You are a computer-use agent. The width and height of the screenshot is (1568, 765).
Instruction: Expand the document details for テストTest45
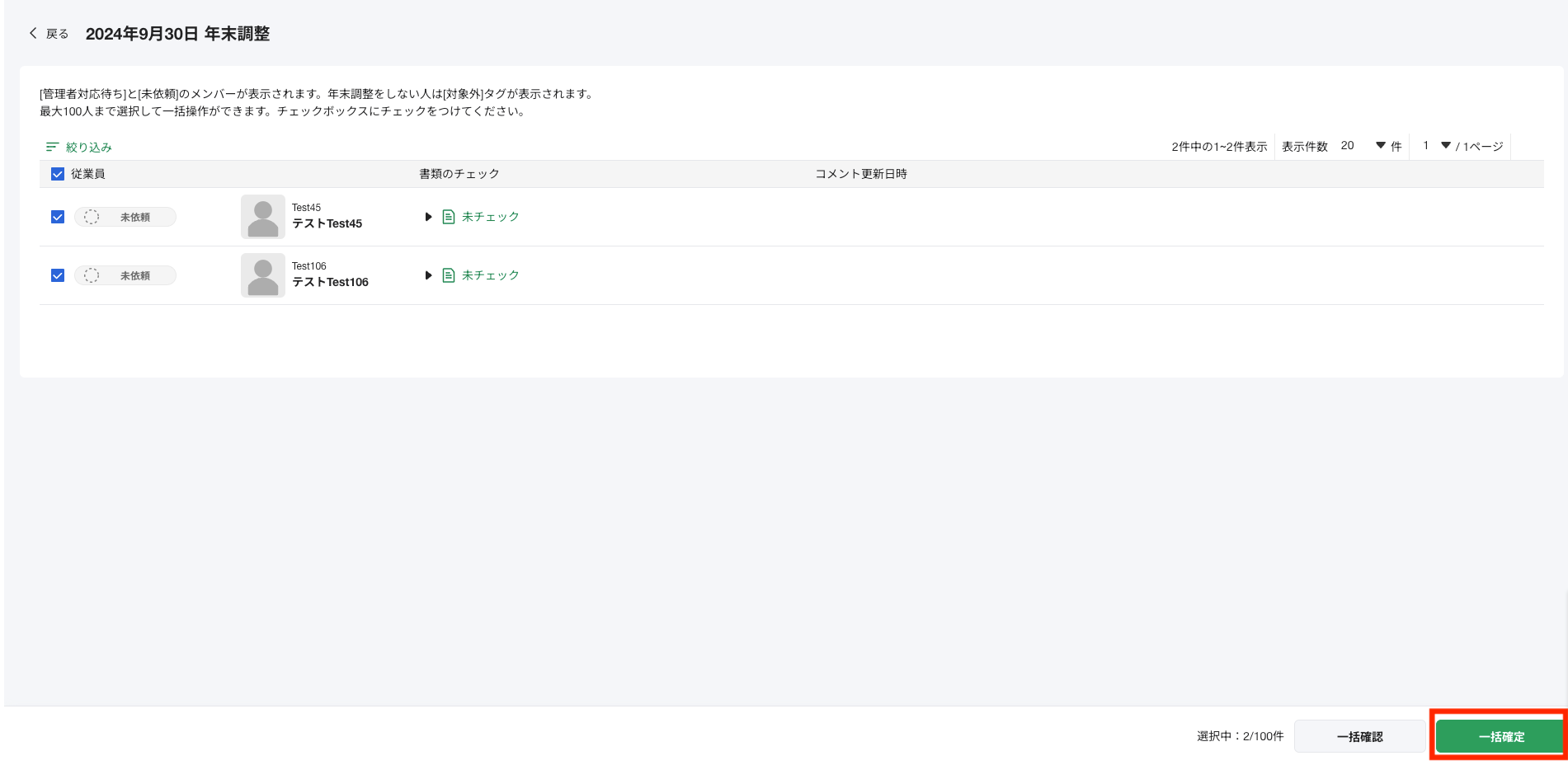pyautogui.click(x=428, y=216)
